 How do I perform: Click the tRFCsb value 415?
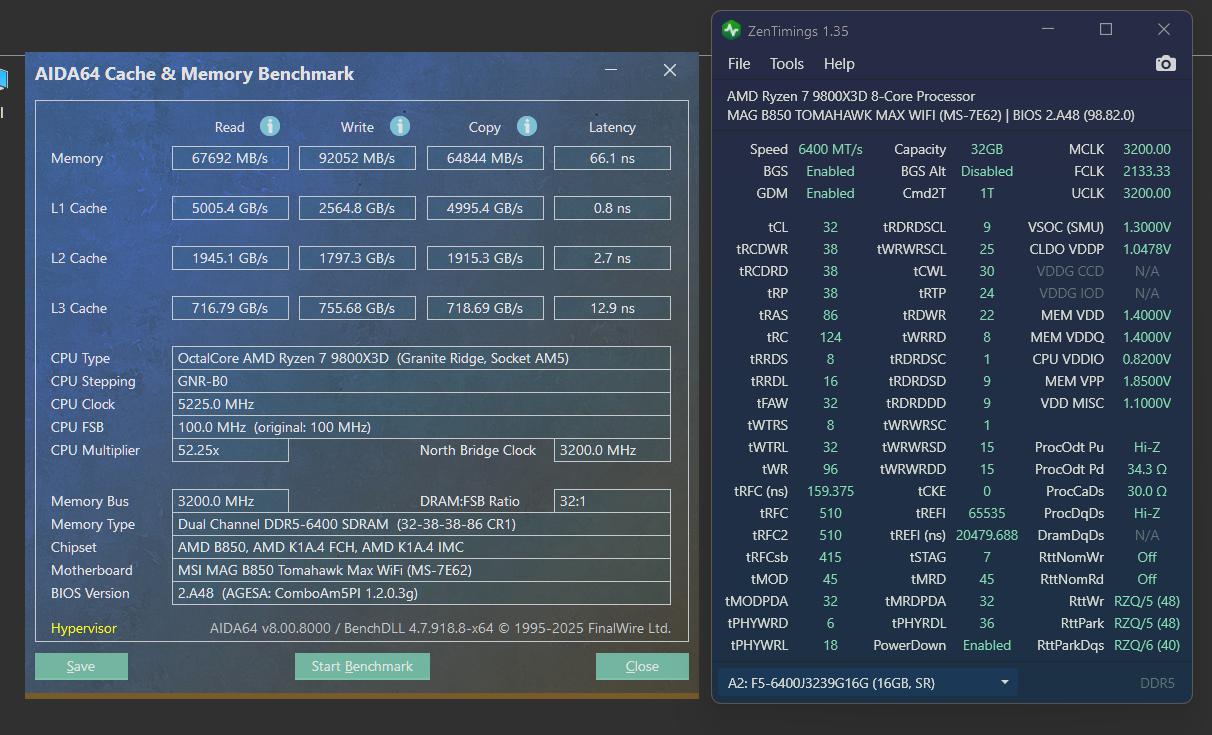click(x=830, y=557)
